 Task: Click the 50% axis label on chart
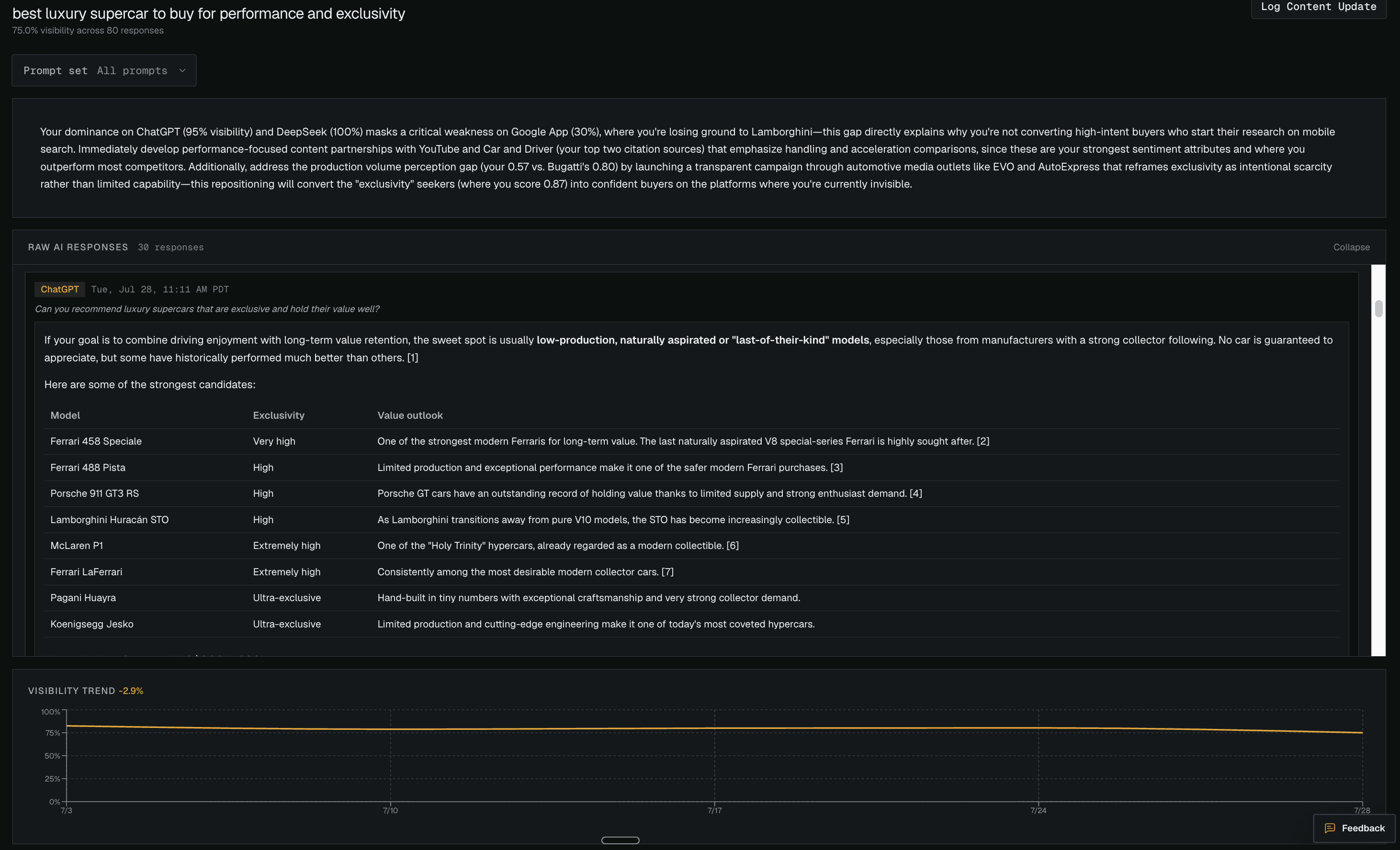click(52, 756)
